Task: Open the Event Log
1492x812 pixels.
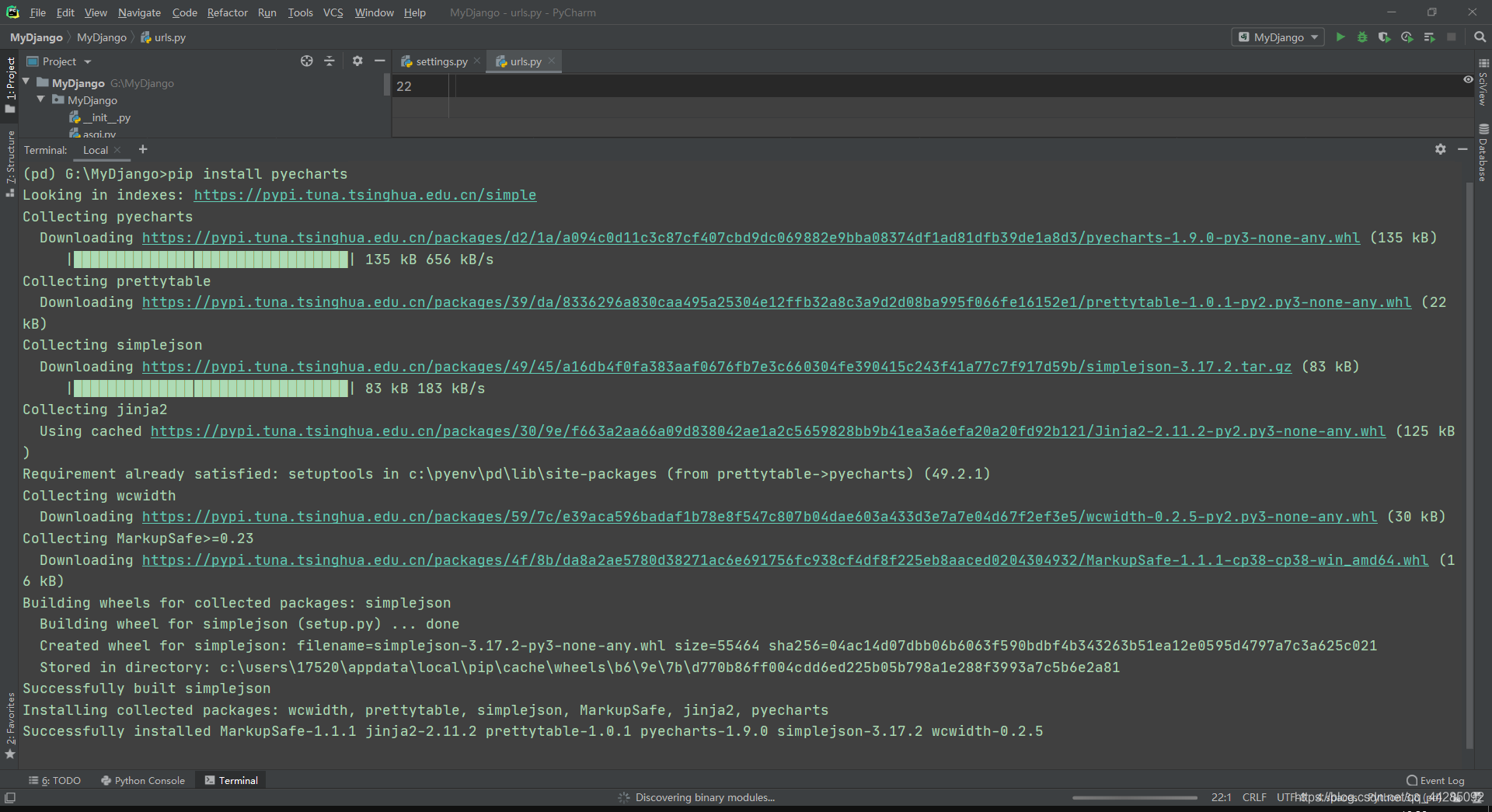Action: coord(1435,780)
